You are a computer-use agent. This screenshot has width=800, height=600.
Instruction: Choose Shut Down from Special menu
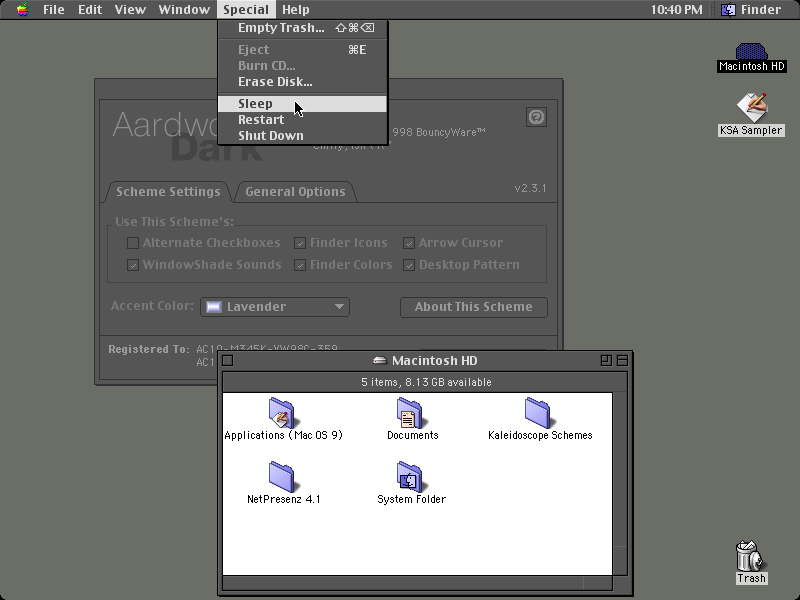(303, 136)
